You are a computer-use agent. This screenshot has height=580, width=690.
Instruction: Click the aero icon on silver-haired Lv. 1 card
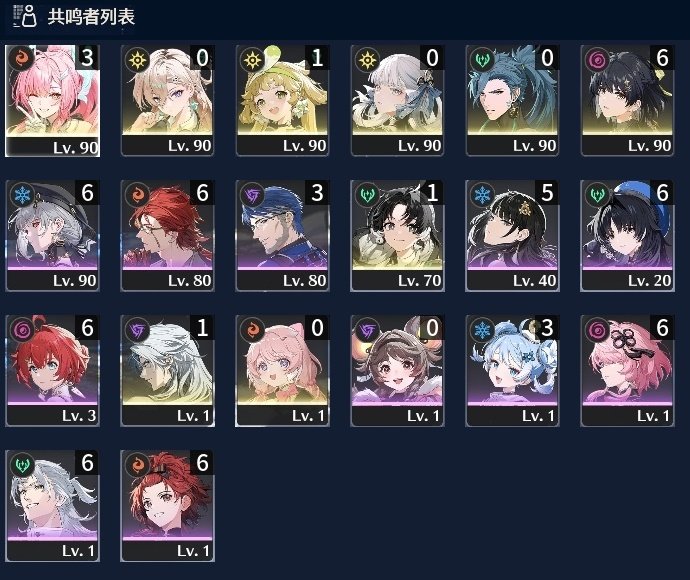(x=22, y=464)
